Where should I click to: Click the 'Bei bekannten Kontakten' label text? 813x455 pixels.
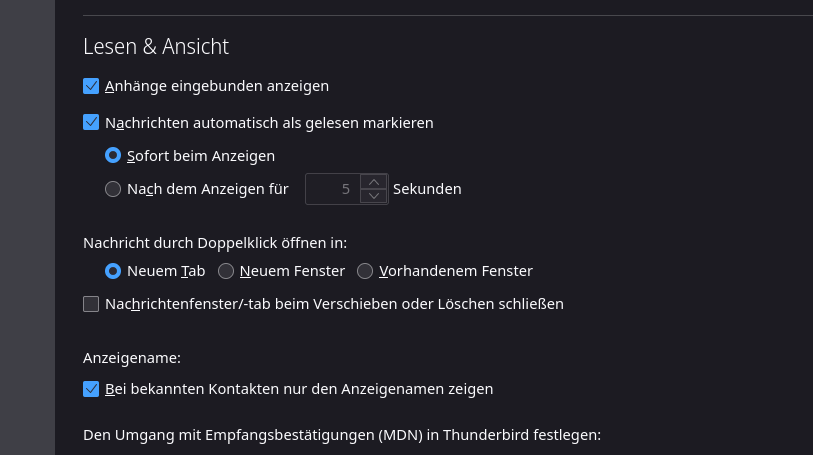point(299,389)
